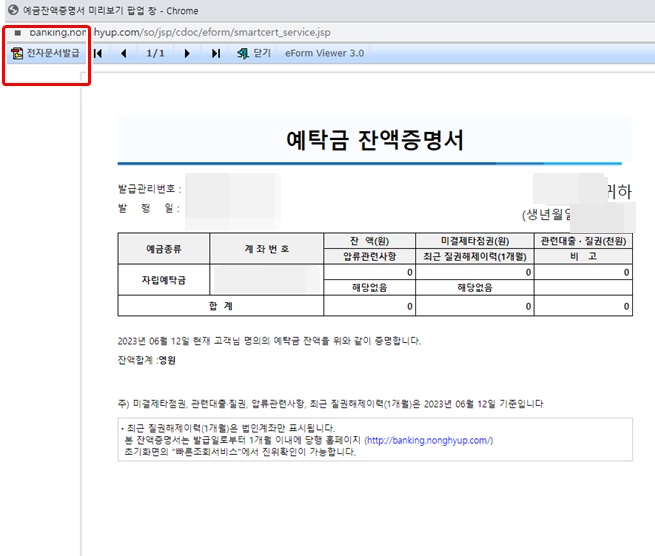Click the 관련대출·질권(천원) column header
The image size is (655, 556).
click(583, 241)
